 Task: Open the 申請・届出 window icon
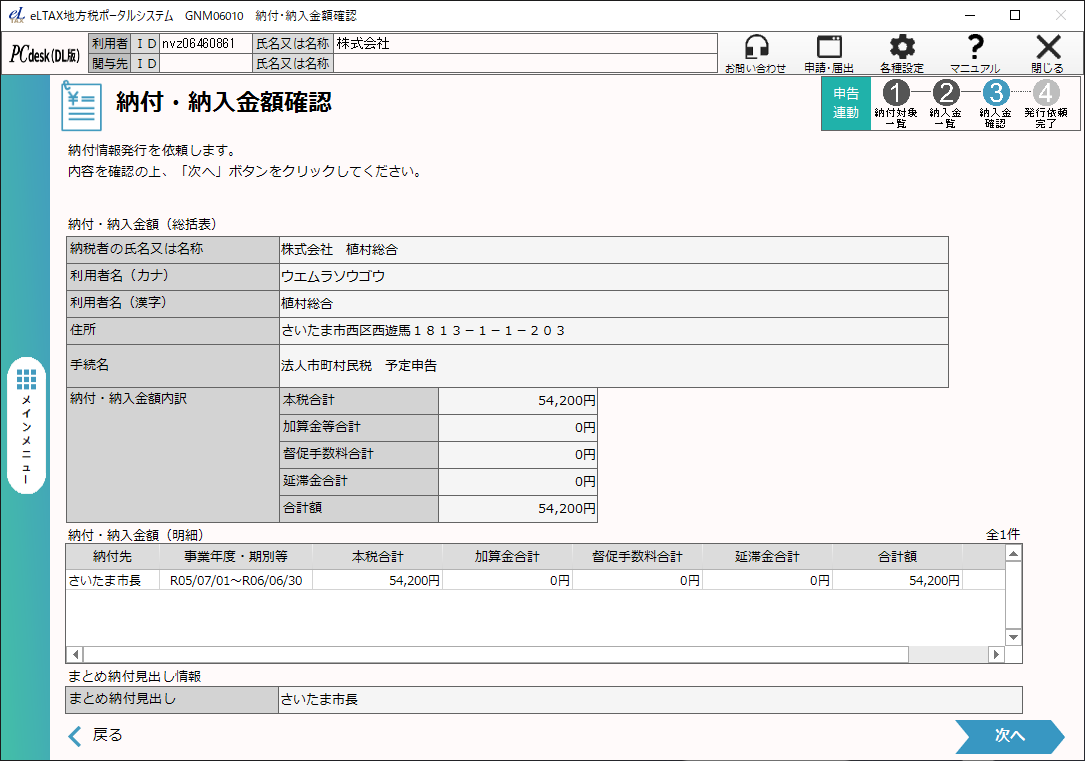pos(829,53)
